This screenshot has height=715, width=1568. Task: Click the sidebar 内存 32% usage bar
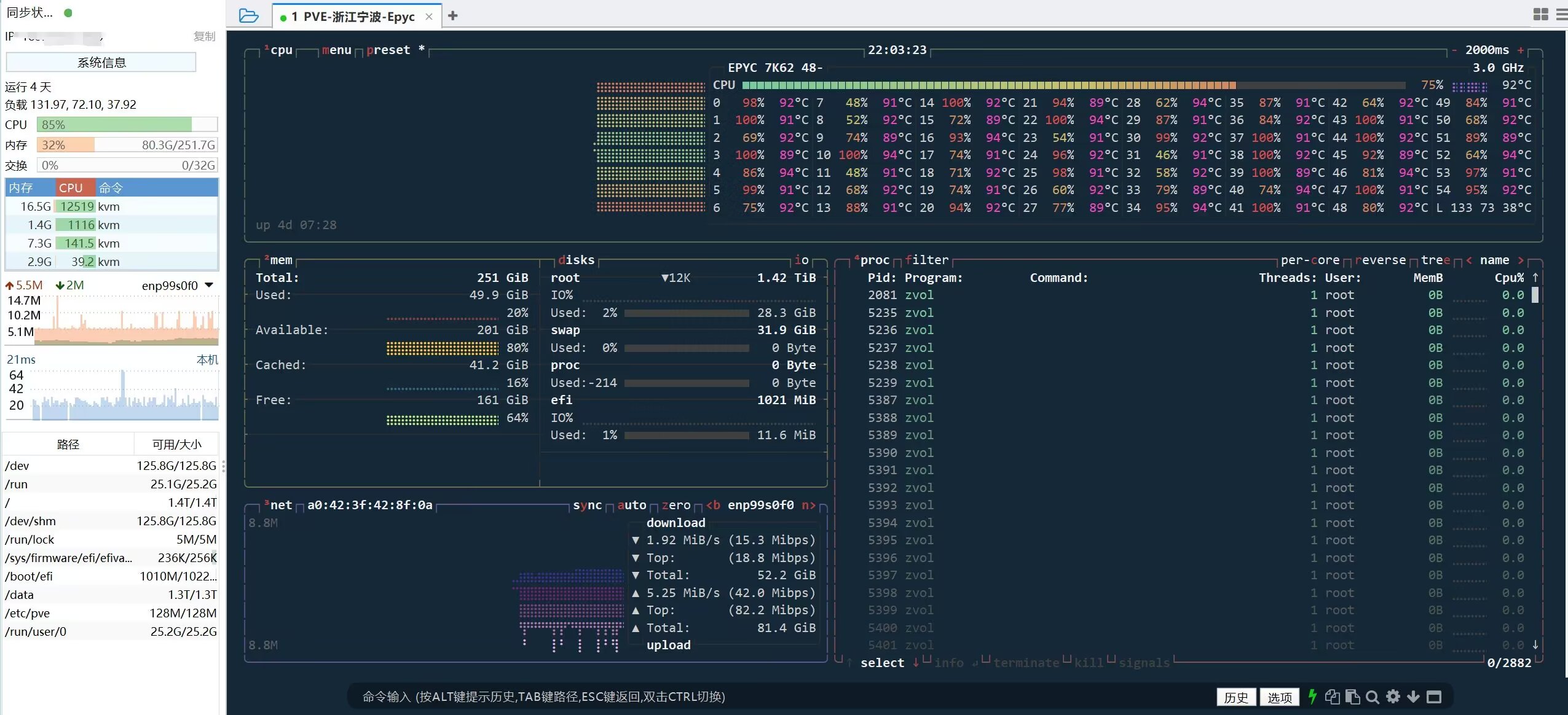tap(127, 145)
